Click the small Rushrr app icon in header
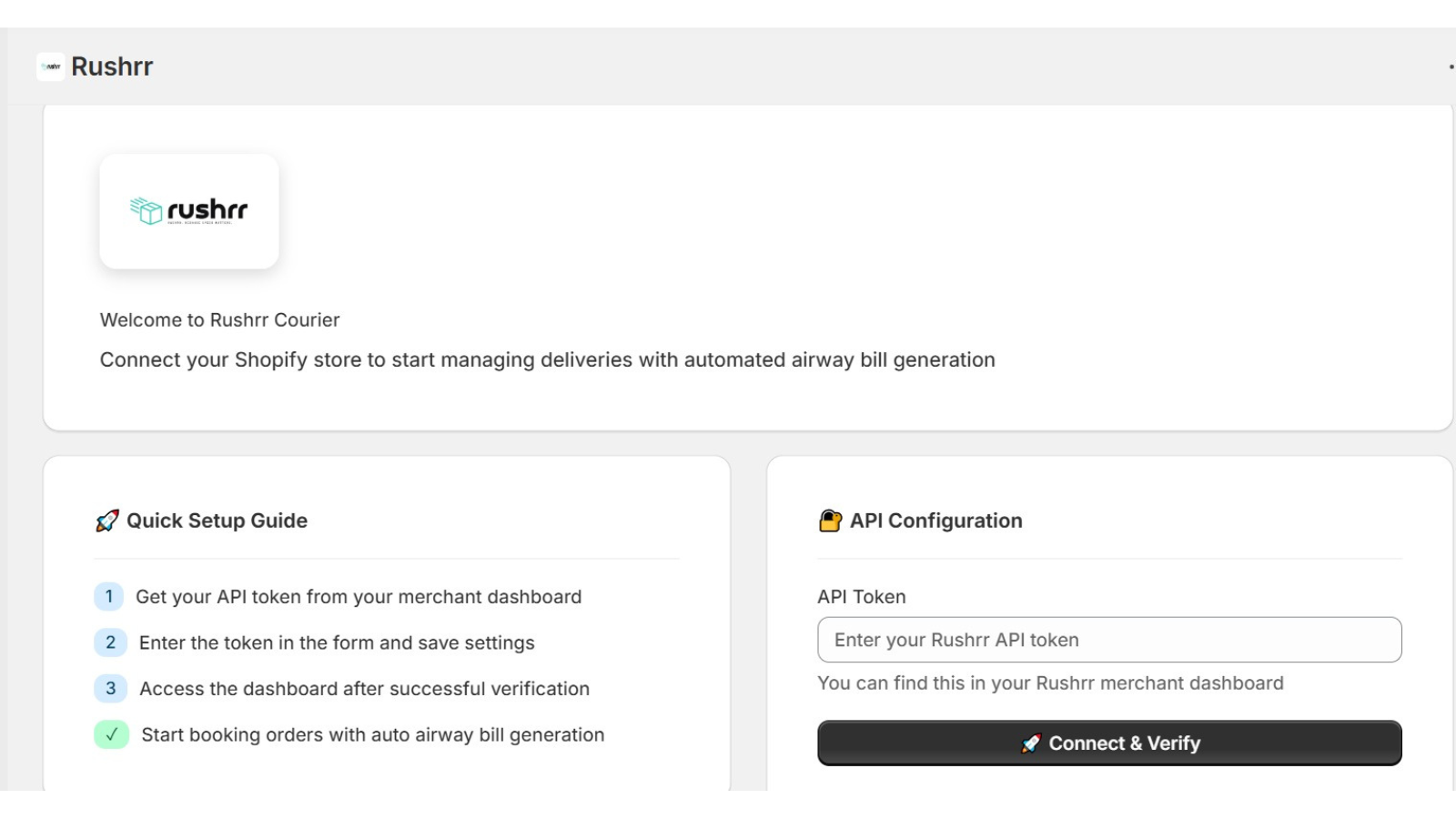 [51, 66]
